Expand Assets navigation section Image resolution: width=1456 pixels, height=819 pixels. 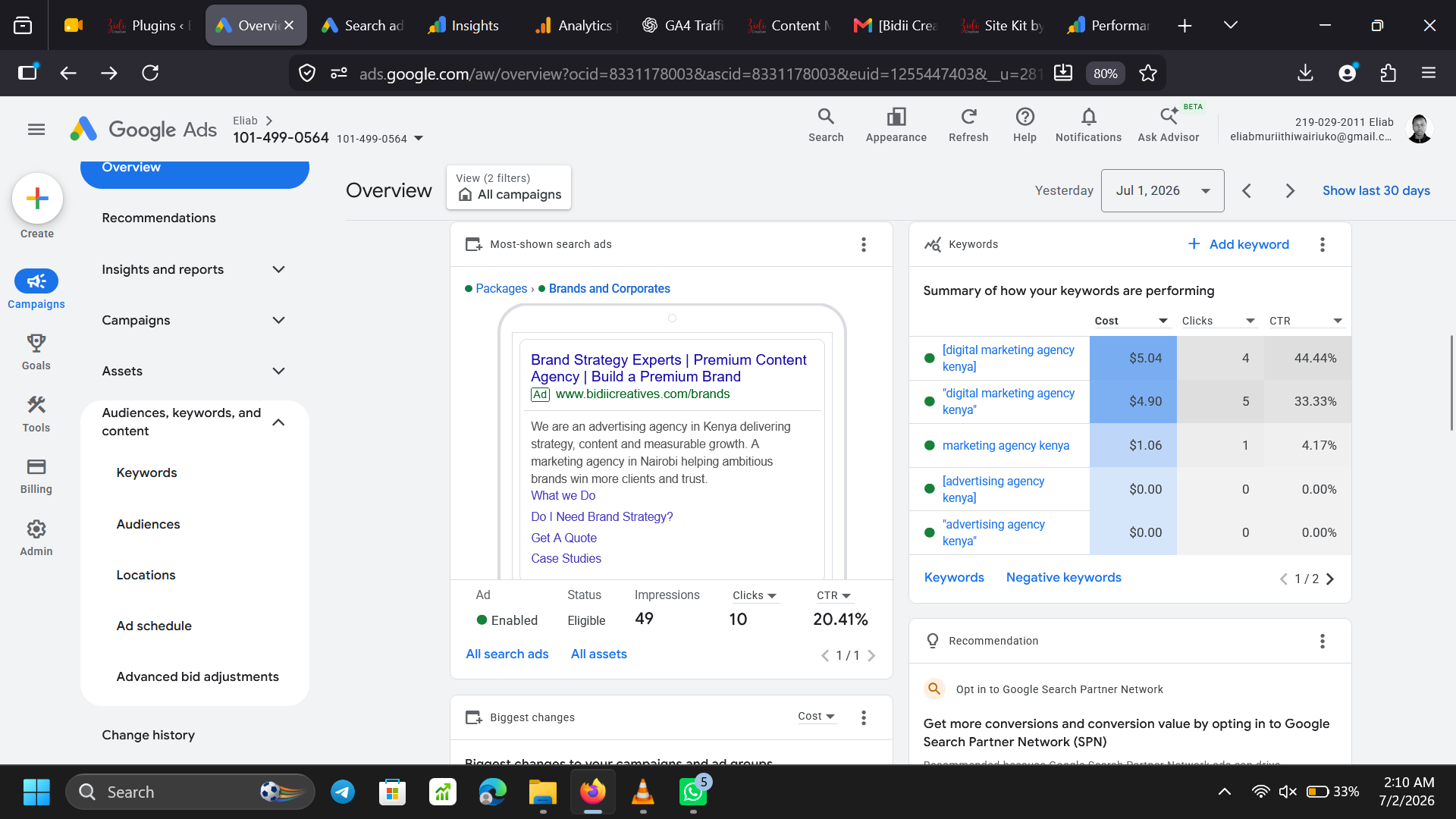(x=278, y=371)
